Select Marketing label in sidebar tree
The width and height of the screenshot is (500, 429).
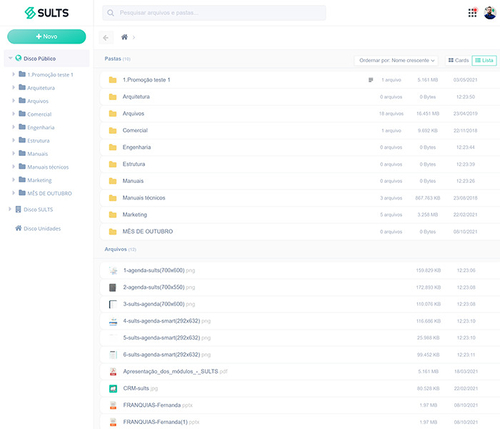coord(39,180)
